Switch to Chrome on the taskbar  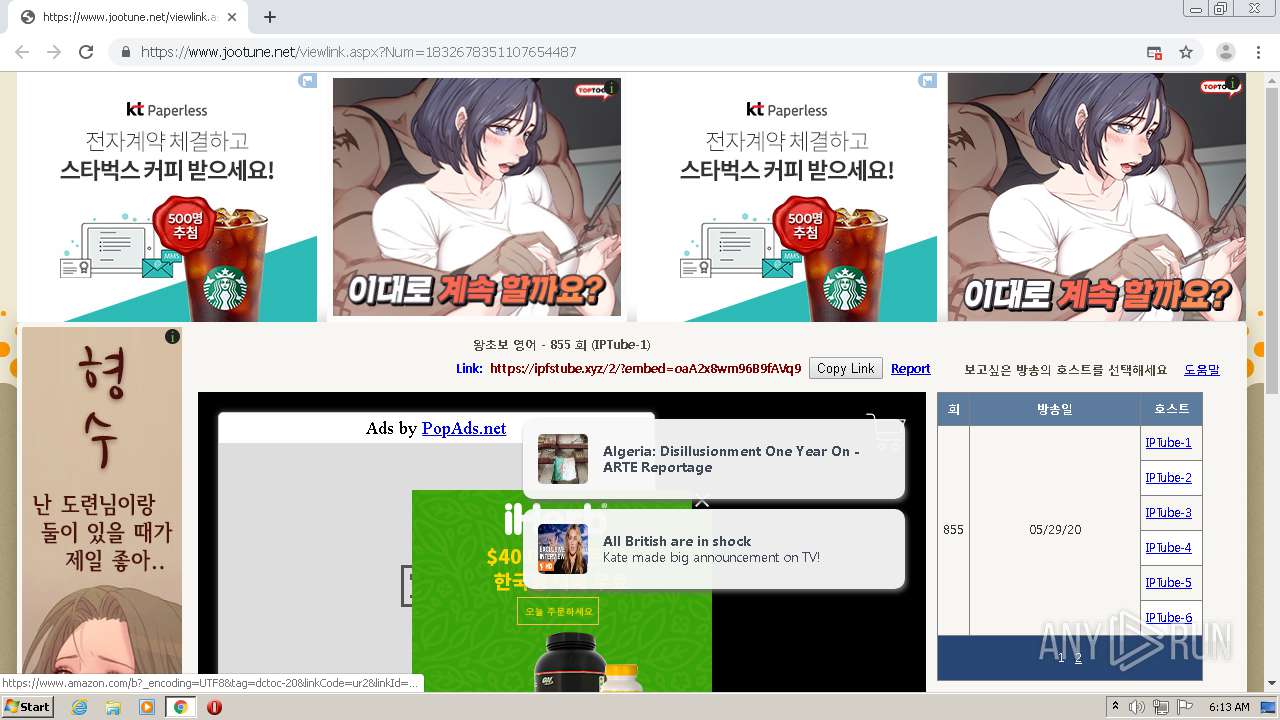[x=181, y=707]
